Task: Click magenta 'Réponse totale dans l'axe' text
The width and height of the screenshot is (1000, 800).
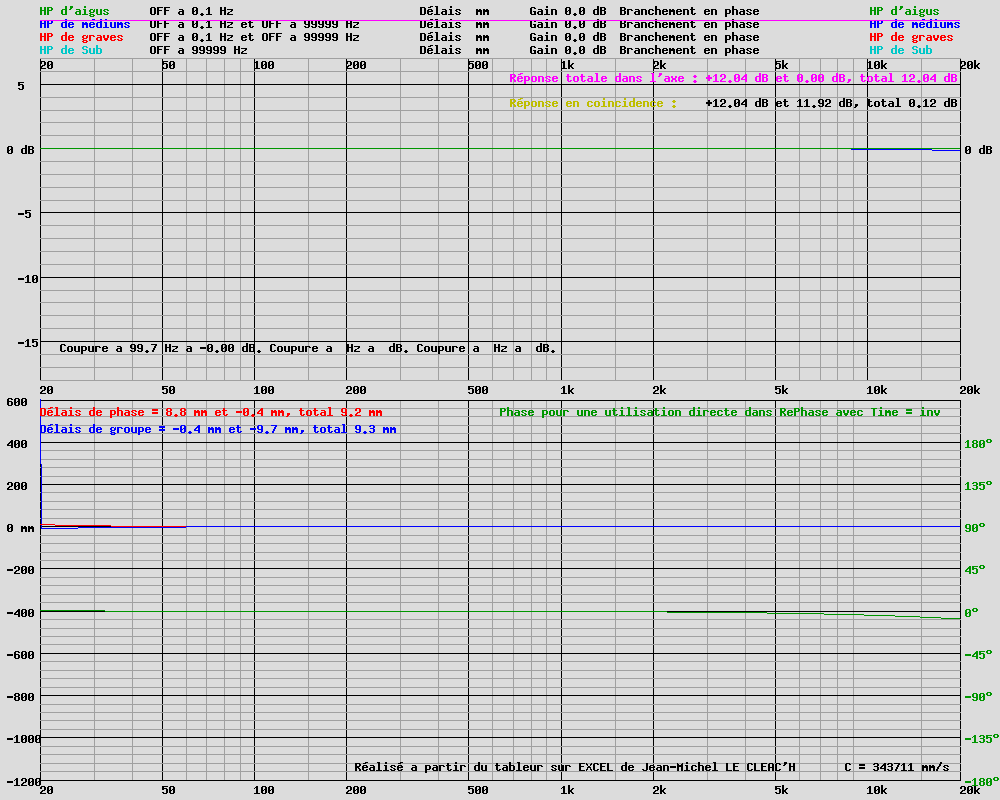Action: point(599,78)
